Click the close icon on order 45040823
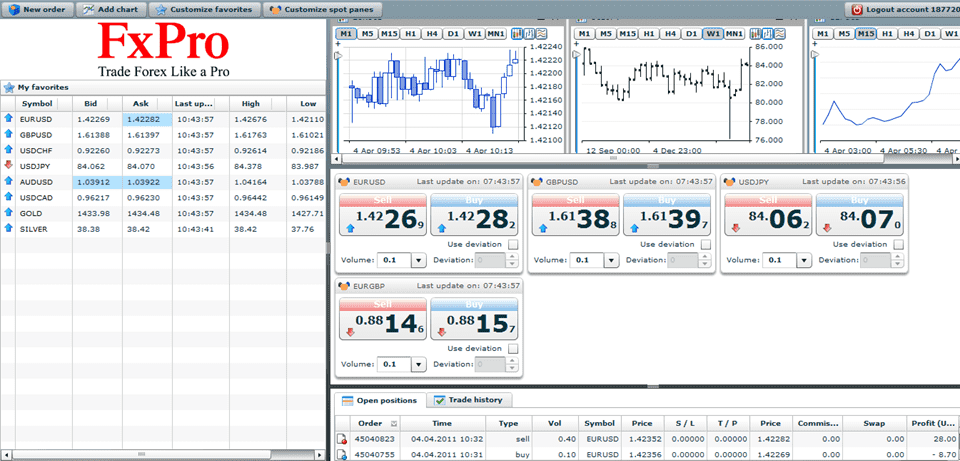Viewport: 960px width, 461px height. coord(343,439)
